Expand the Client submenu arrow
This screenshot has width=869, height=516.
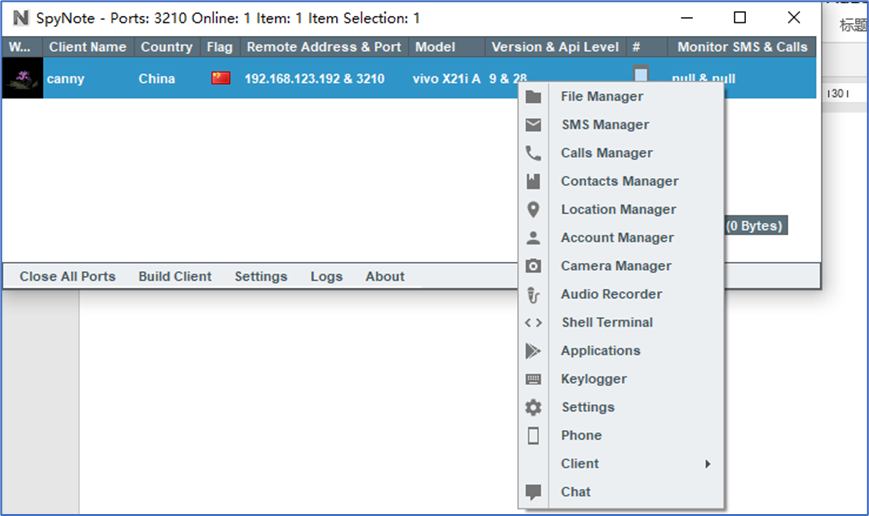coord(708,464)
